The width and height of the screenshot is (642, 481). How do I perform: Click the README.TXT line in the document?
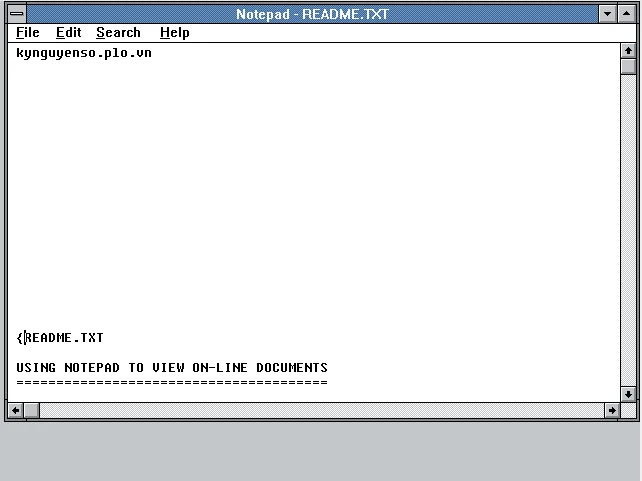[64, 338]
